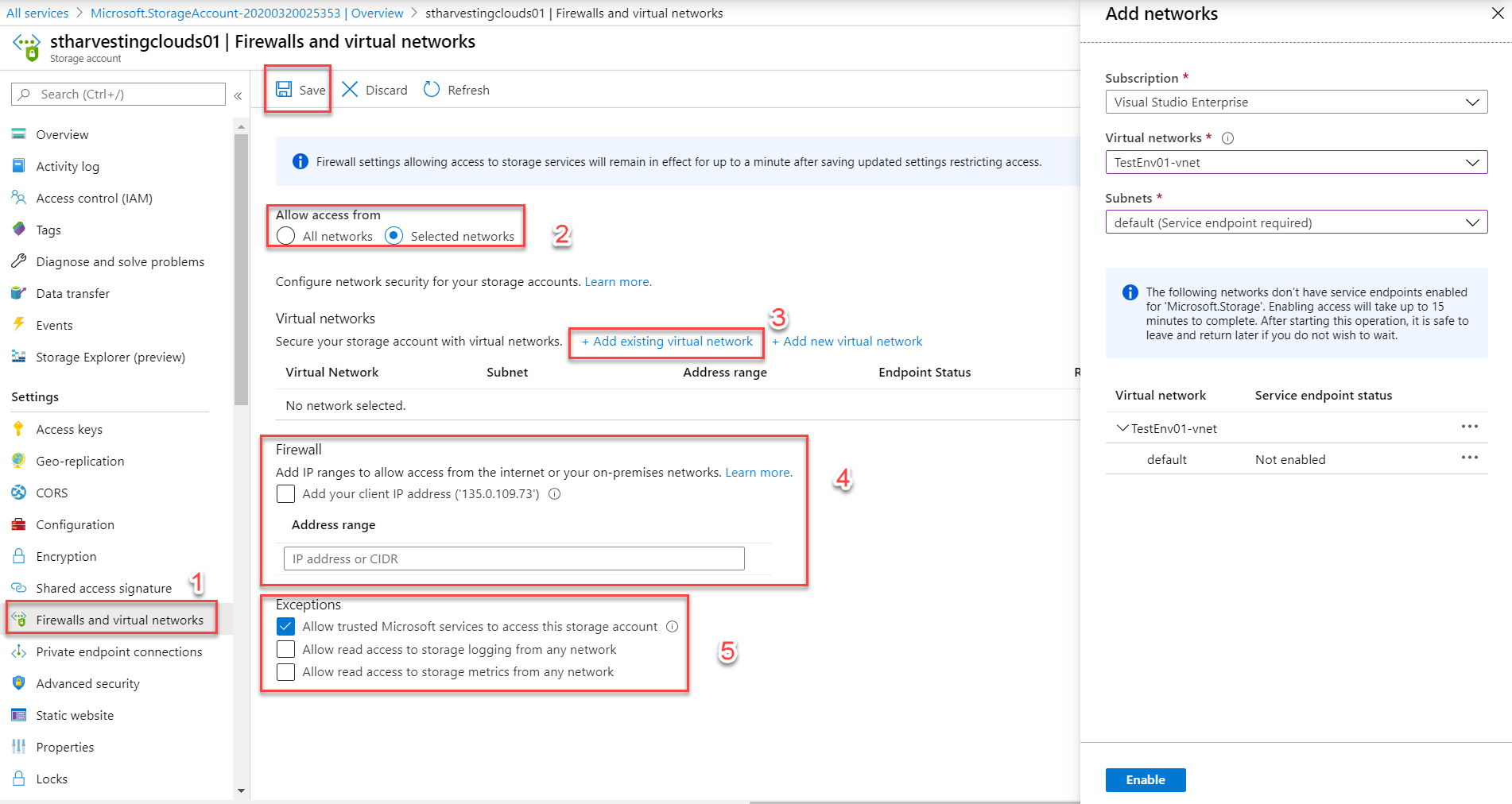Click Learn more link in Firewall section

(758, 473)
